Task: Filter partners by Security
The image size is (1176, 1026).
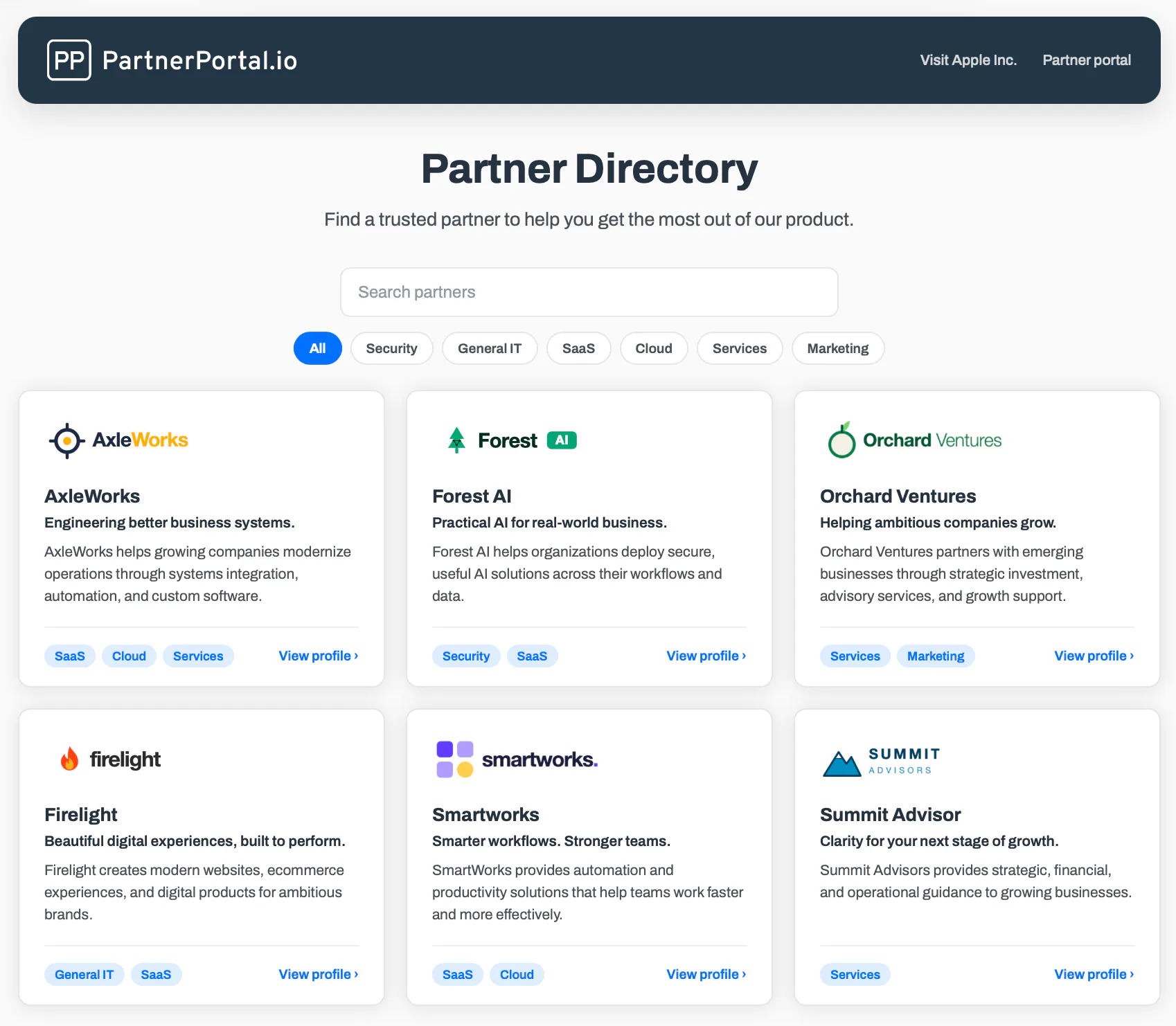Action: pyautogui.click(x=392, y=348)
